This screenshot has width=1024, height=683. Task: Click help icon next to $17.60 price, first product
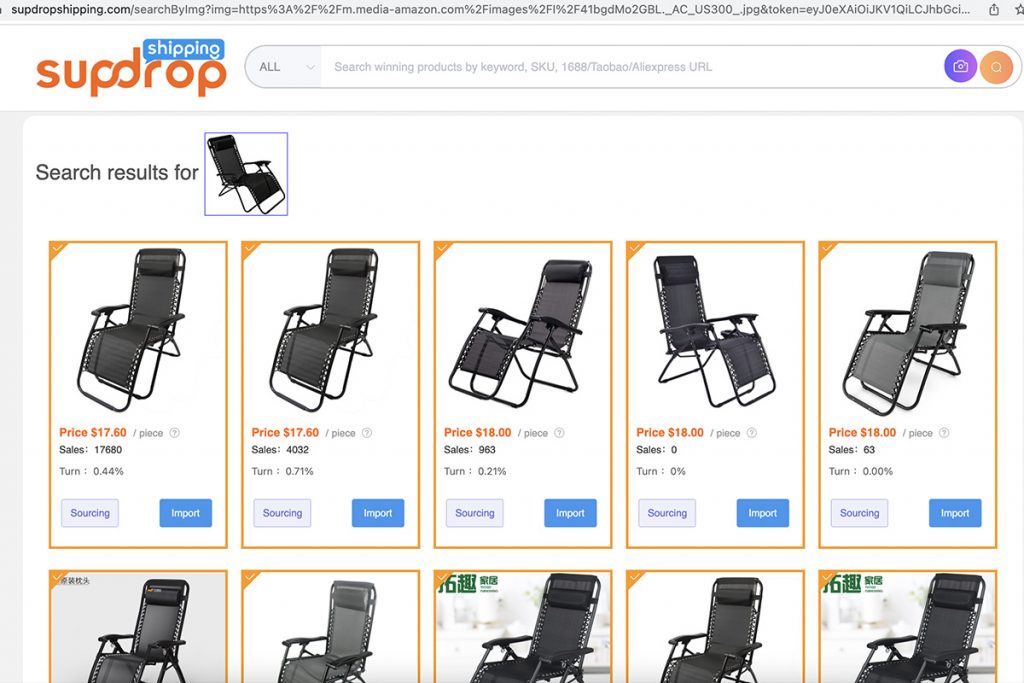tap(174, 432)
